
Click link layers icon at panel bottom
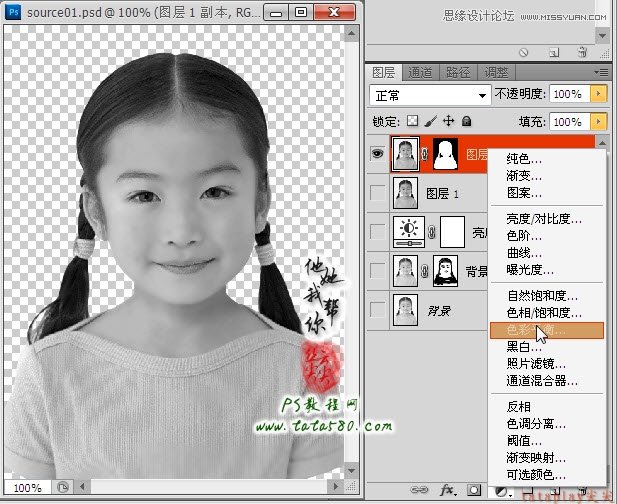(419, 490)
